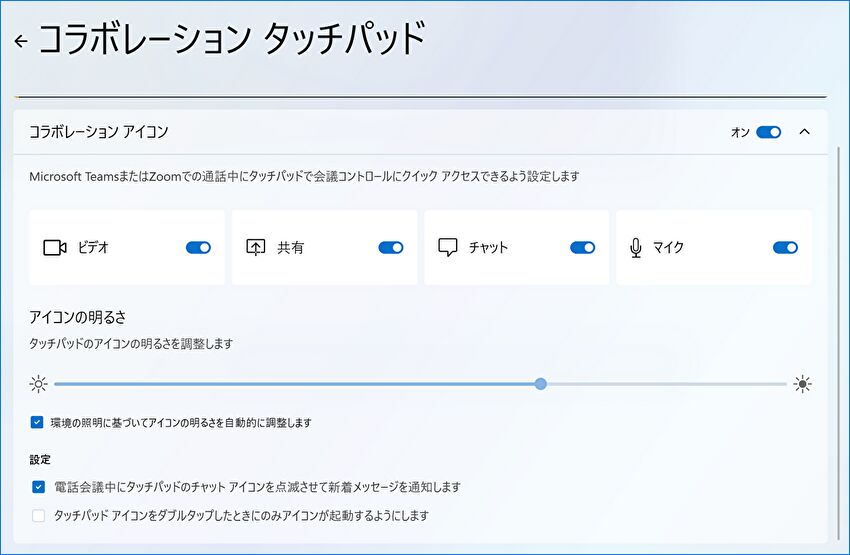Click the bright sun icon at slider's right
850x555 pixels.
tap(802, 384)
